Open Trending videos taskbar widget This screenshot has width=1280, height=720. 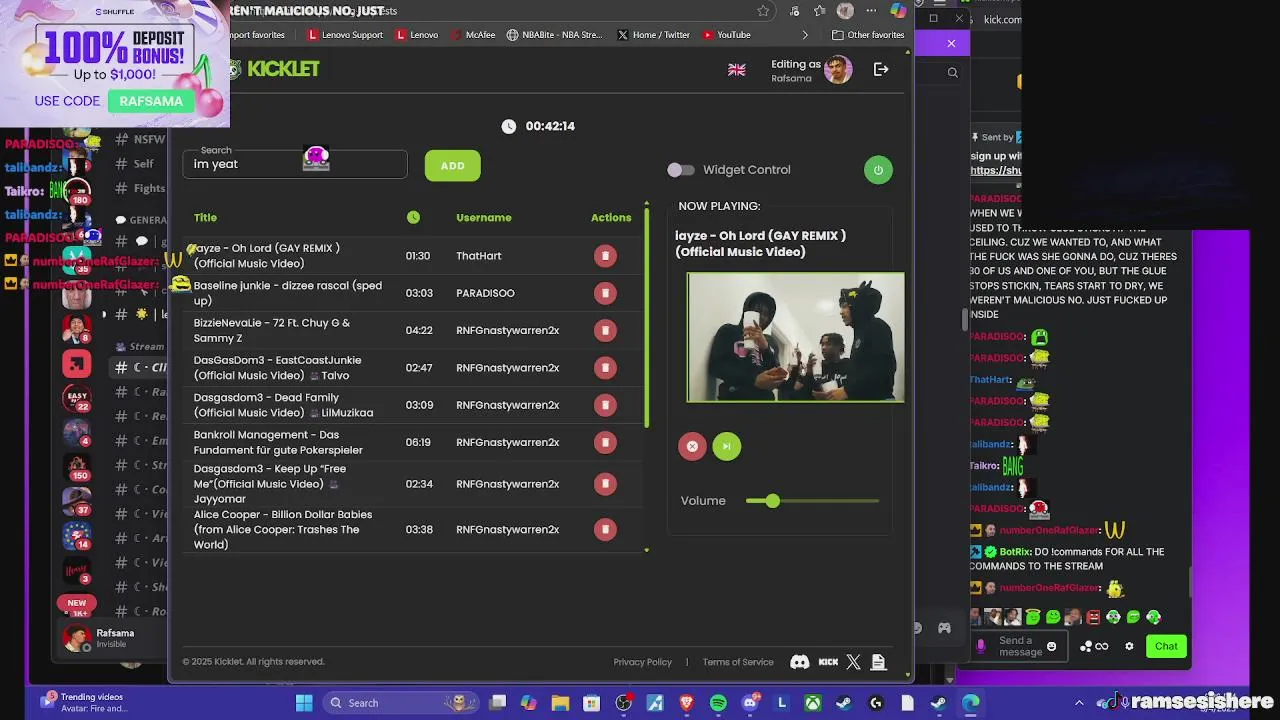click(x=82, y=703)
